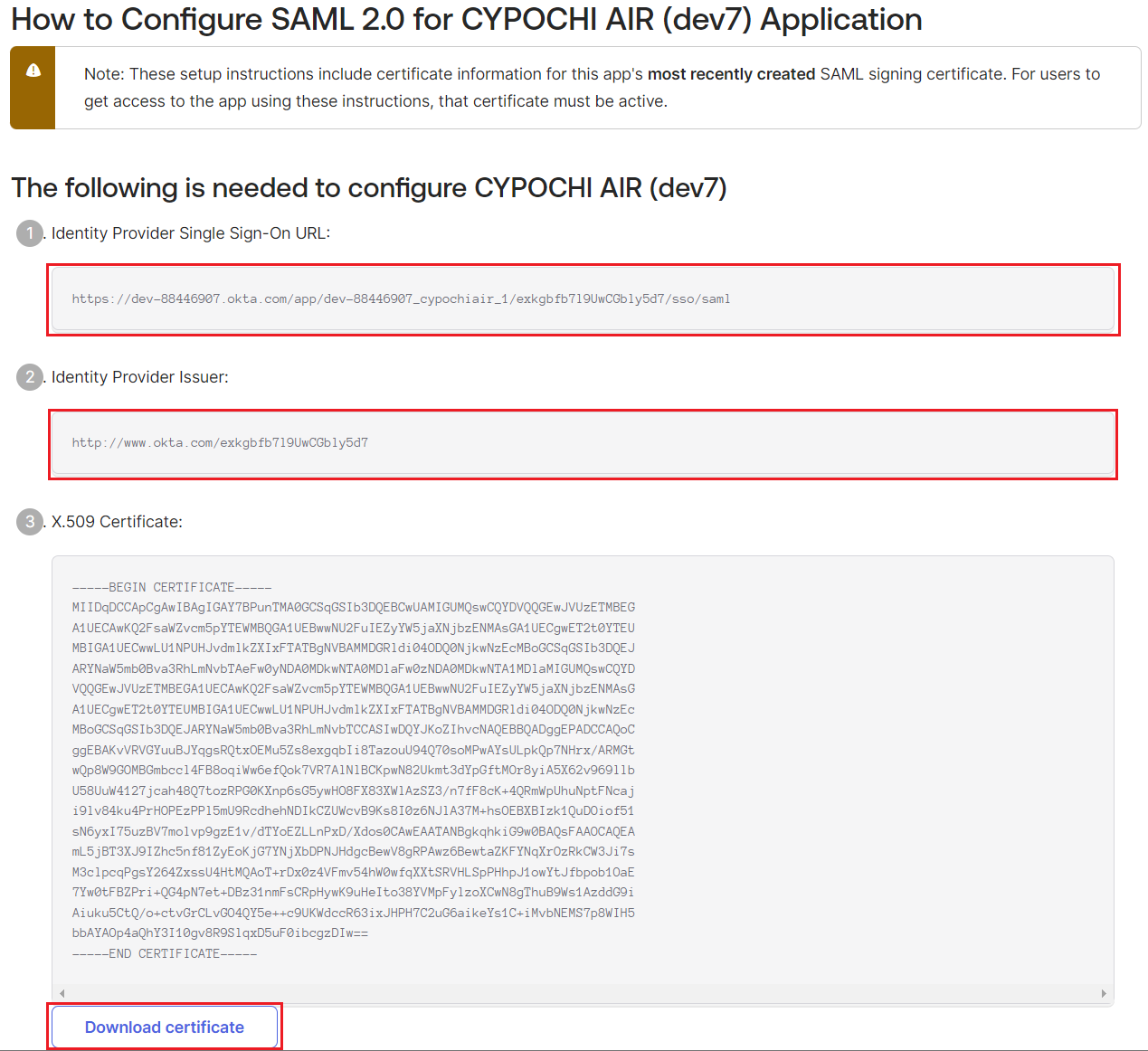The image size is (1148, 1051).
Task: Click the certificate line starting with VQQGEwJVUzETMBEGA1UECAwKQ2
Action: 354,689
